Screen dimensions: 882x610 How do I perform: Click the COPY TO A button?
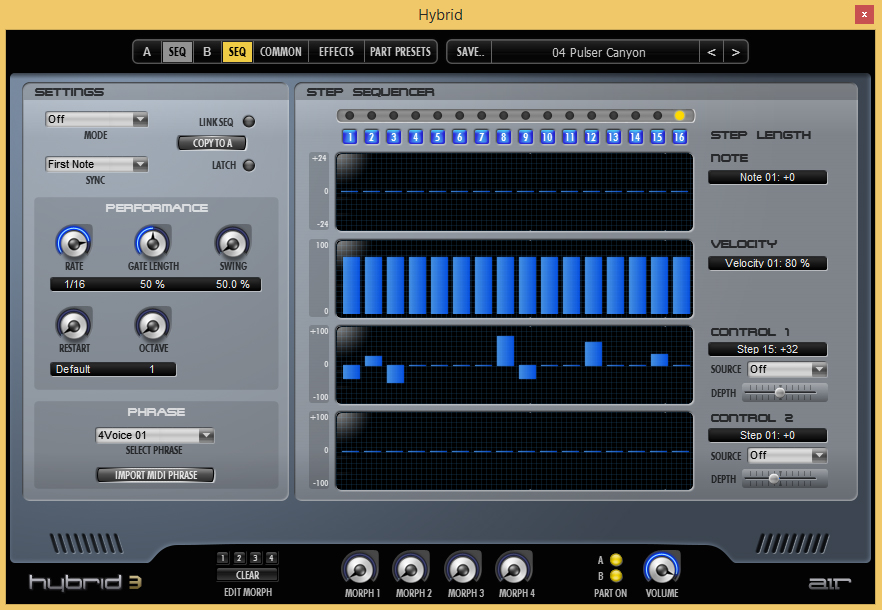(x=211, y=142)
